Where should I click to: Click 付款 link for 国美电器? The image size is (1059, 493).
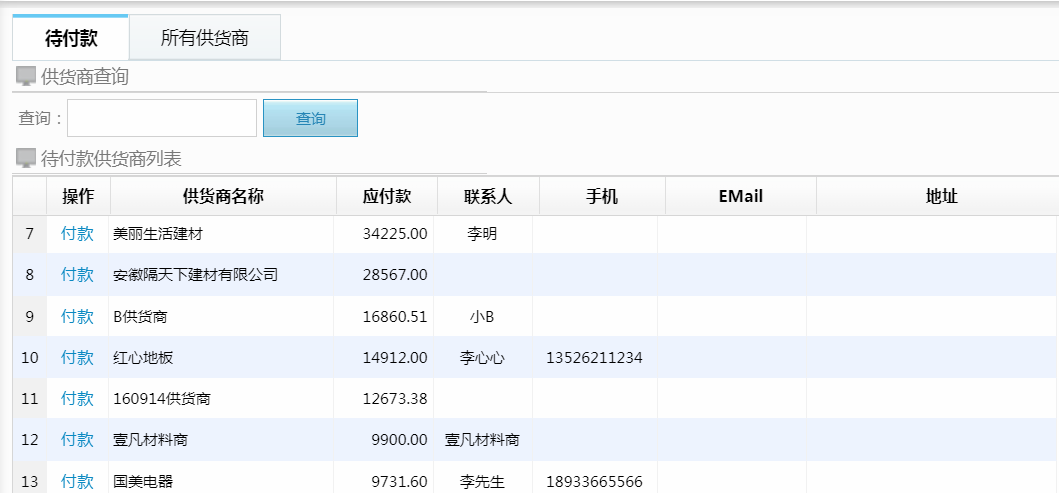point(77,481)
